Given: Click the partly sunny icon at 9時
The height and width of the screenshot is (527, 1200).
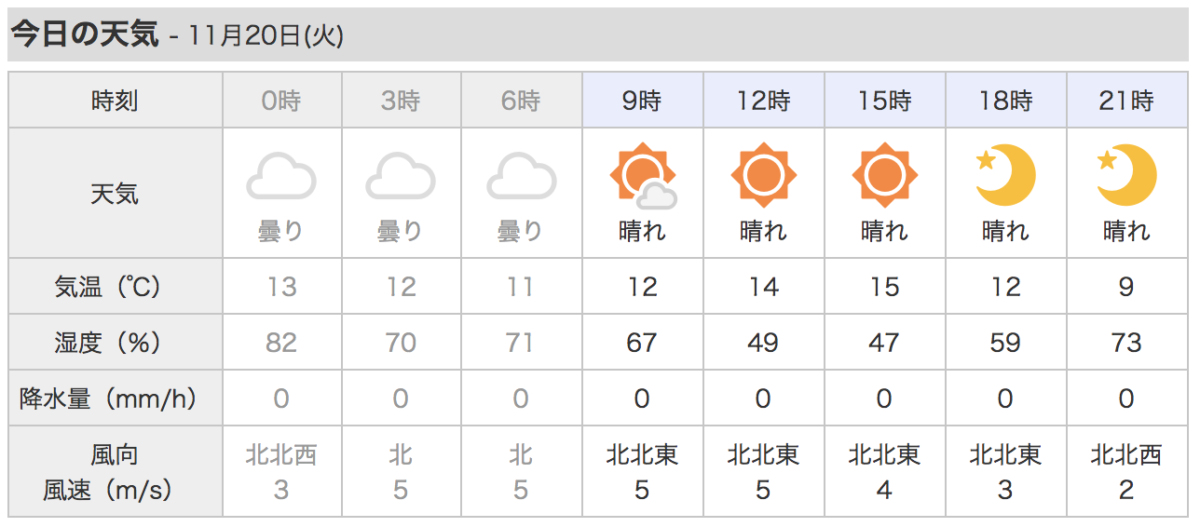Looking at the screenshot, I should pyautogui.click(x=642, y=178).
